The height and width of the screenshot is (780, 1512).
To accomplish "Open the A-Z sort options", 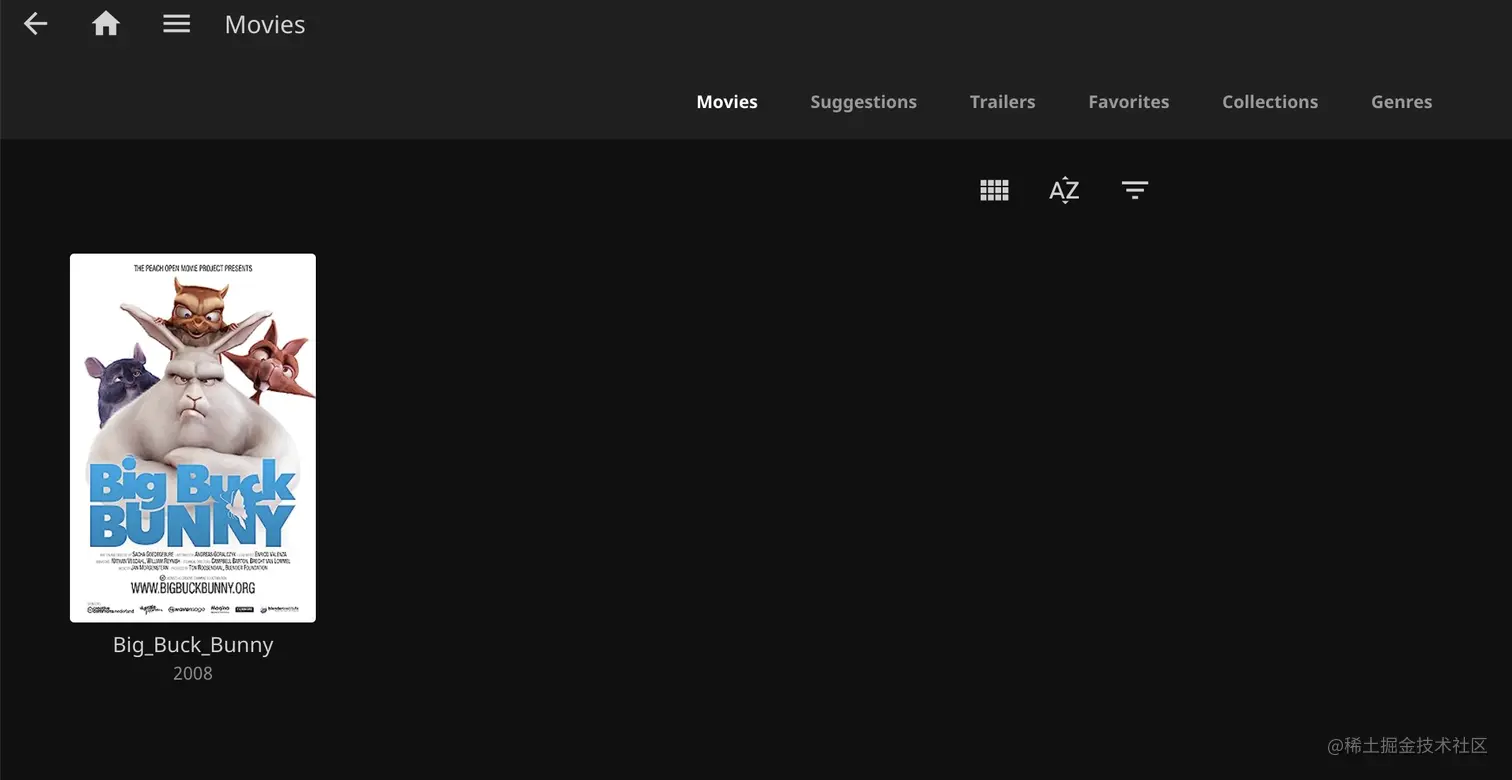I will pyautogui.click(x=1064, y=190).
